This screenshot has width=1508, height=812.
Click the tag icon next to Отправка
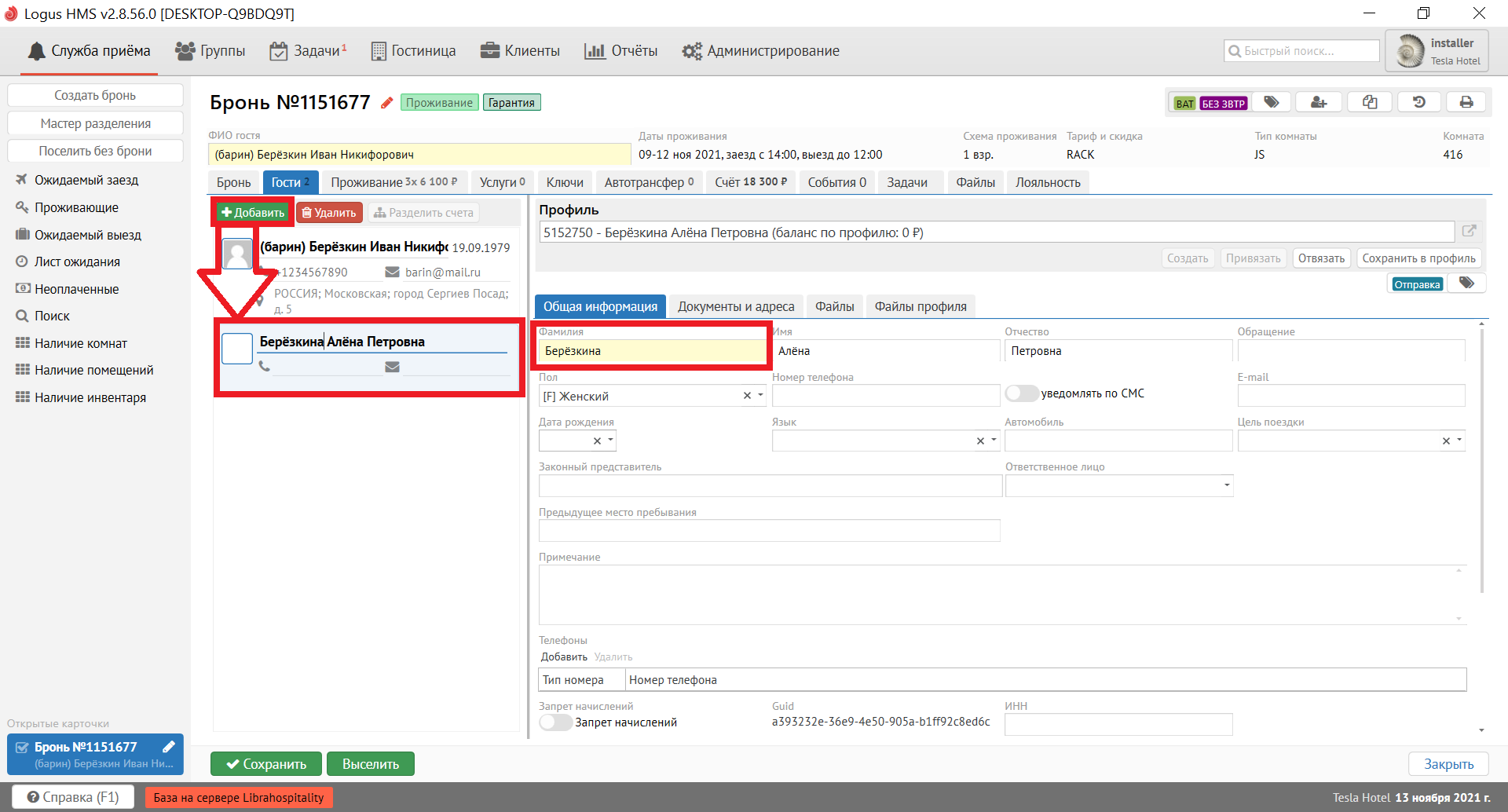tap(1466, 283)
